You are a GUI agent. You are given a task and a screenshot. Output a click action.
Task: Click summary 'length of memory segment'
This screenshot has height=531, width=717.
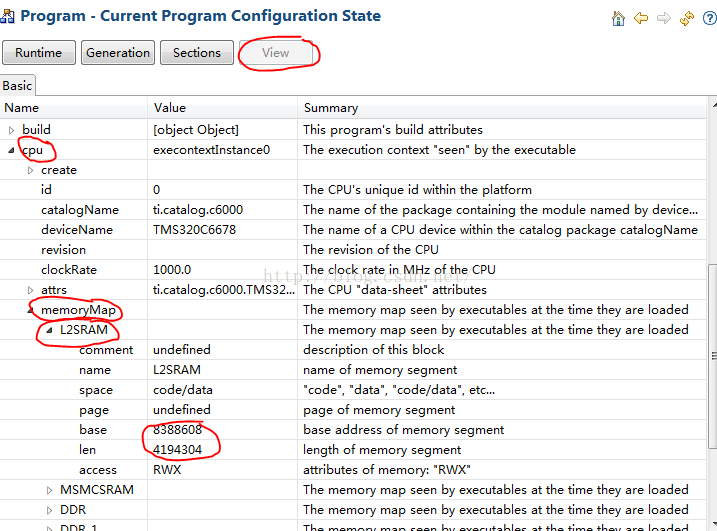(382, 450)
